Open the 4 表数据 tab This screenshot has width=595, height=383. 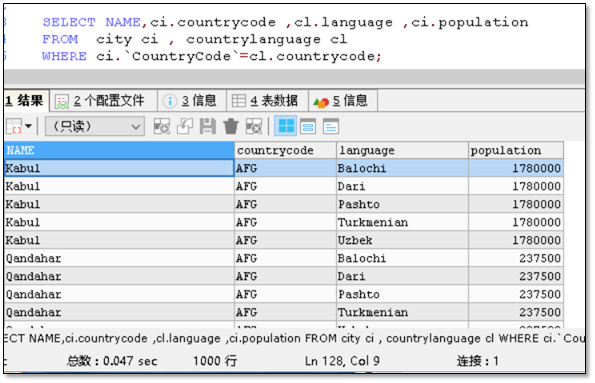coord(267,101)
